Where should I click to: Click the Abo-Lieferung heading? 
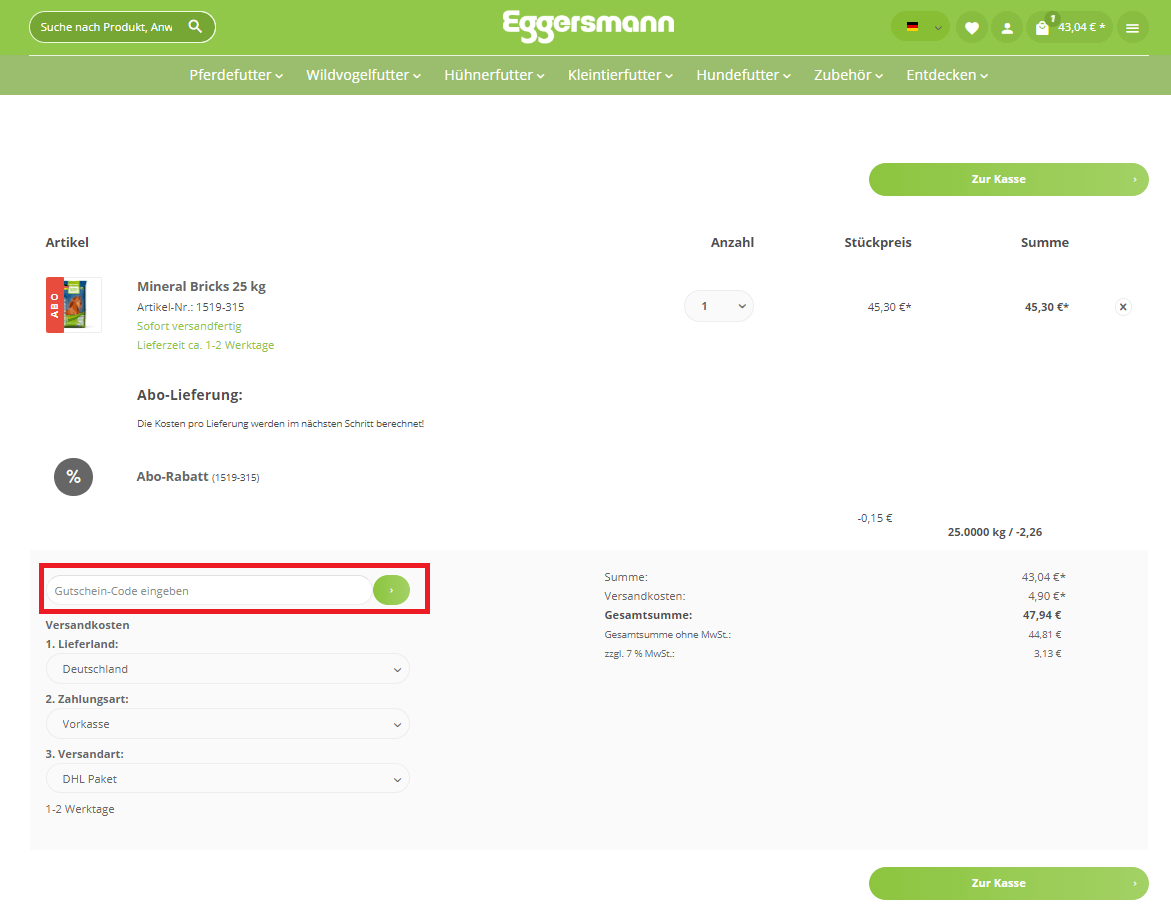coord(190,395)
